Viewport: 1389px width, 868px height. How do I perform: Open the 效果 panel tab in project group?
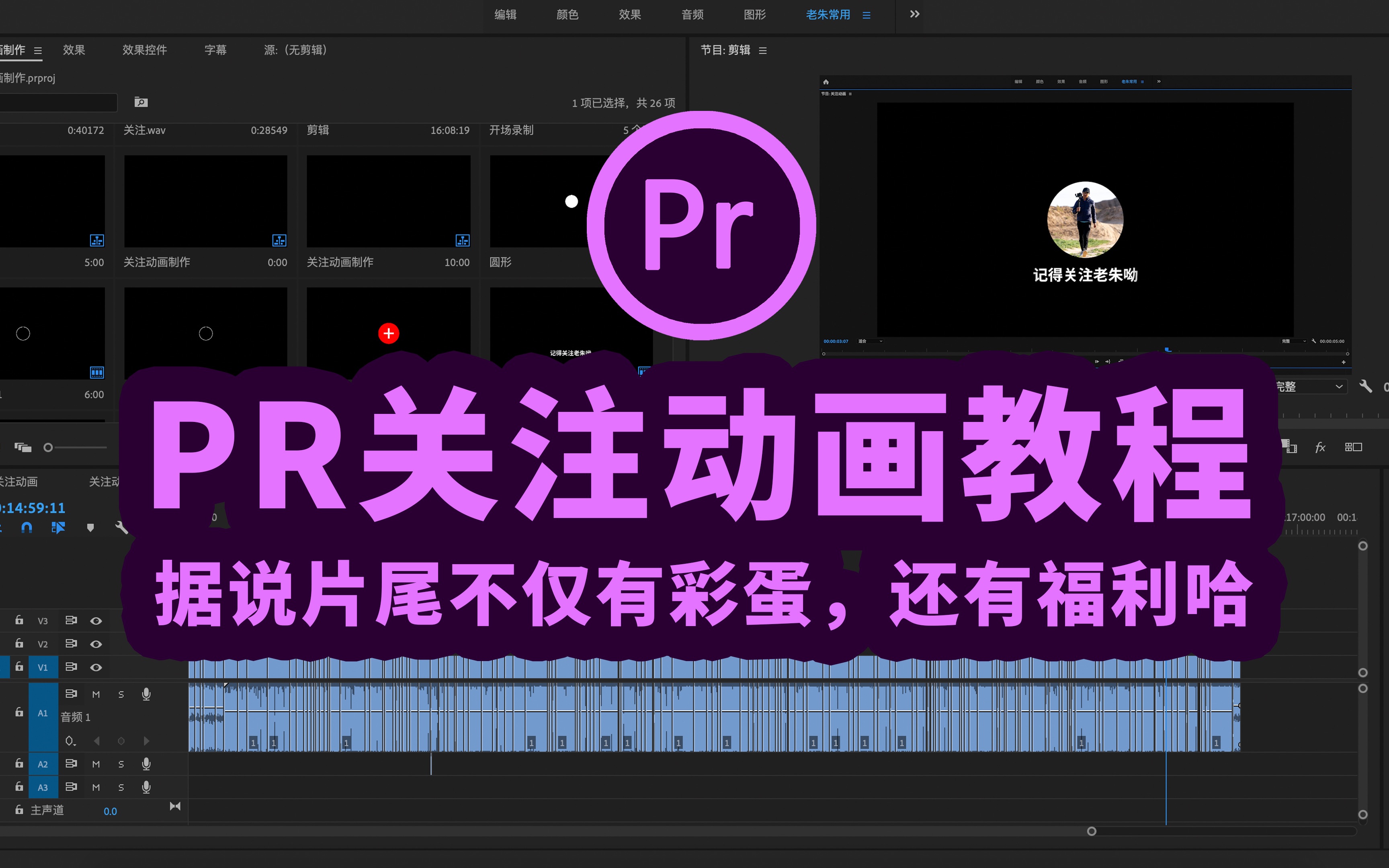coord(74,50)
